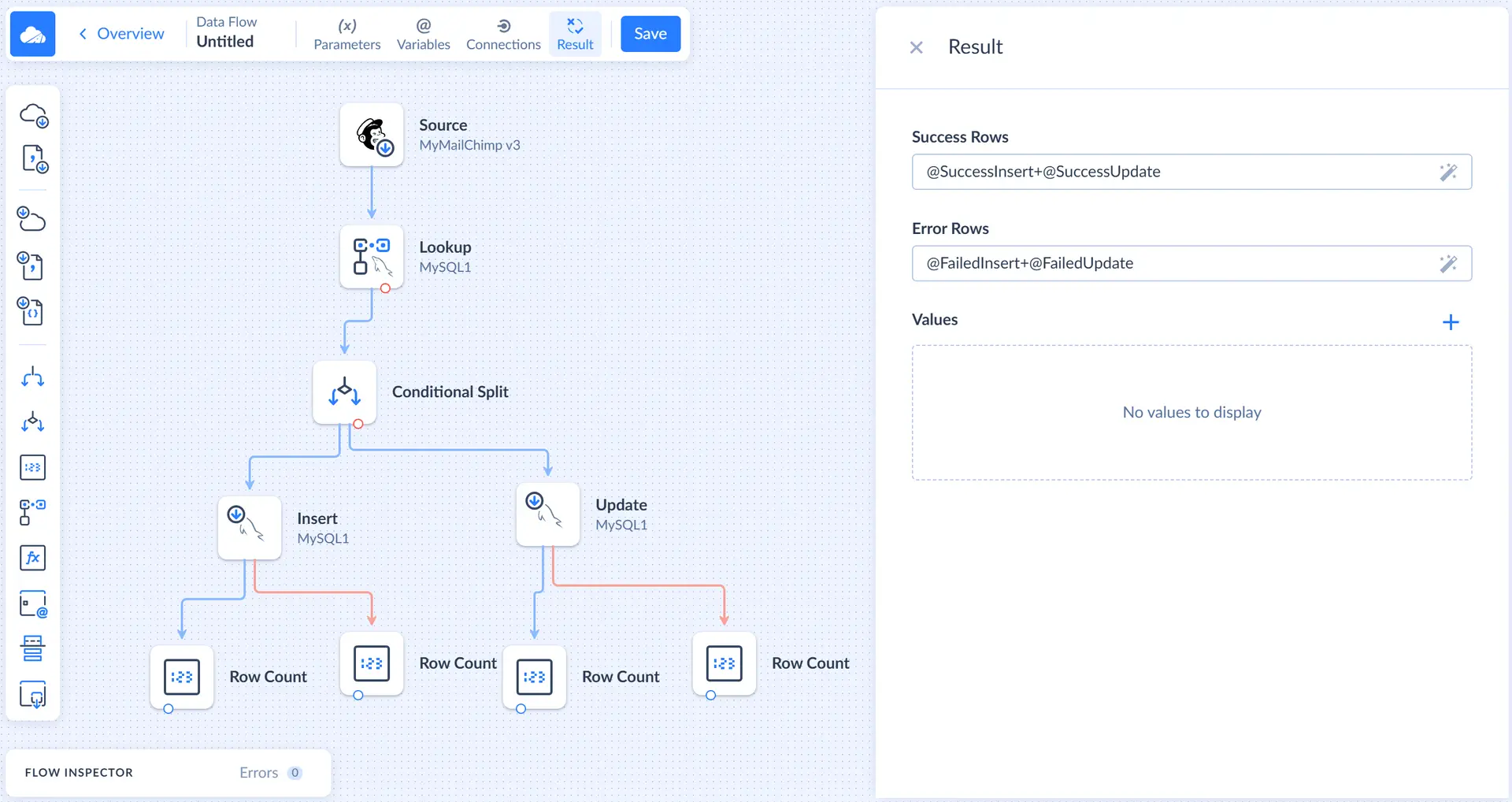Open the Parameters tab
The width and height of the screenshot is (1512, 802).
346,35
